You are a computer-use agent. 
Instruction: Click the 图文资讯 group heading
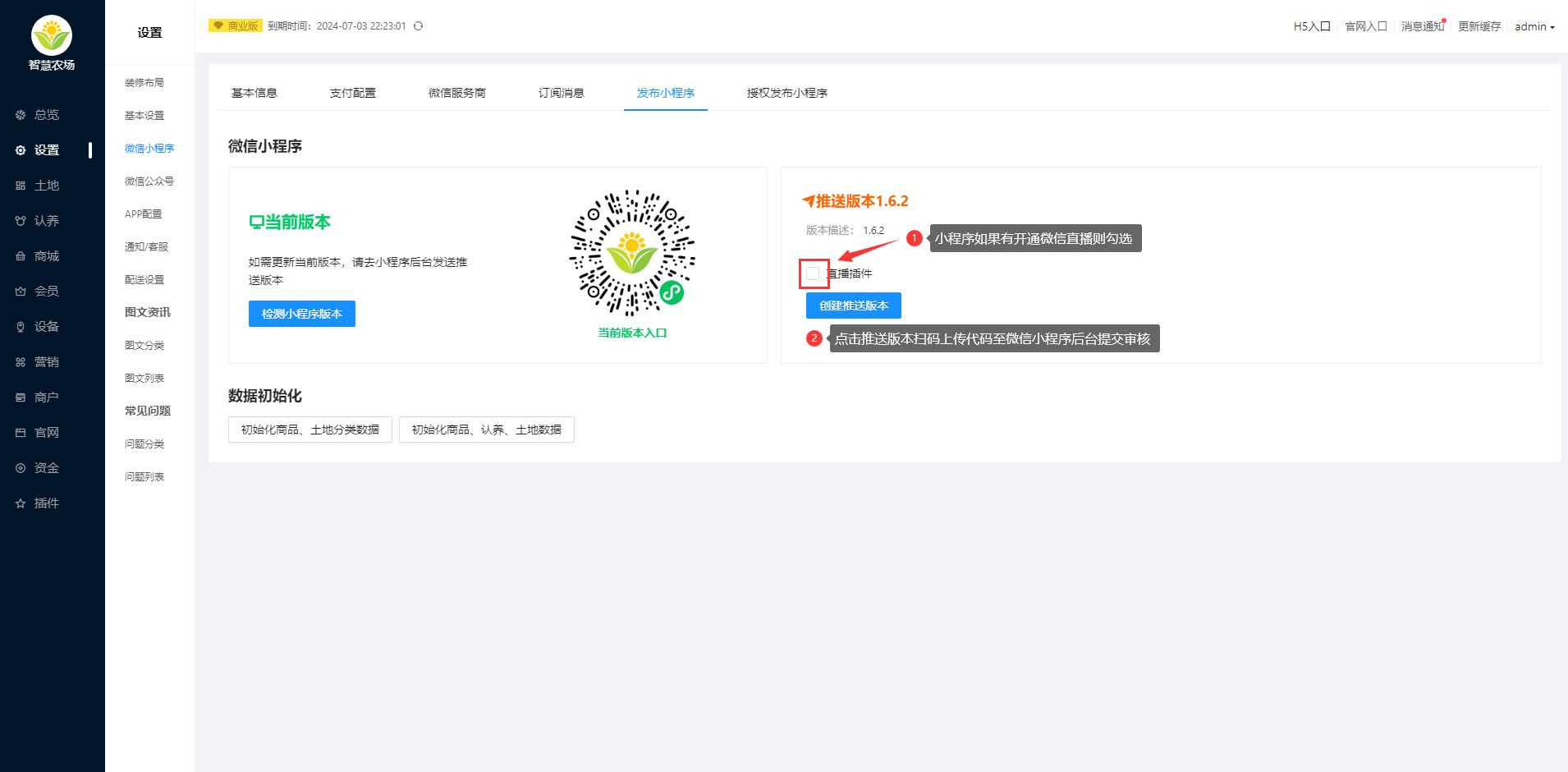[x=148, y=312]
